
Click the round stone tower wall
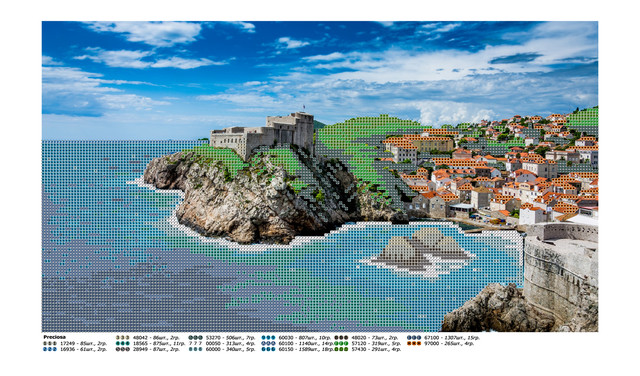pos(560,269)
